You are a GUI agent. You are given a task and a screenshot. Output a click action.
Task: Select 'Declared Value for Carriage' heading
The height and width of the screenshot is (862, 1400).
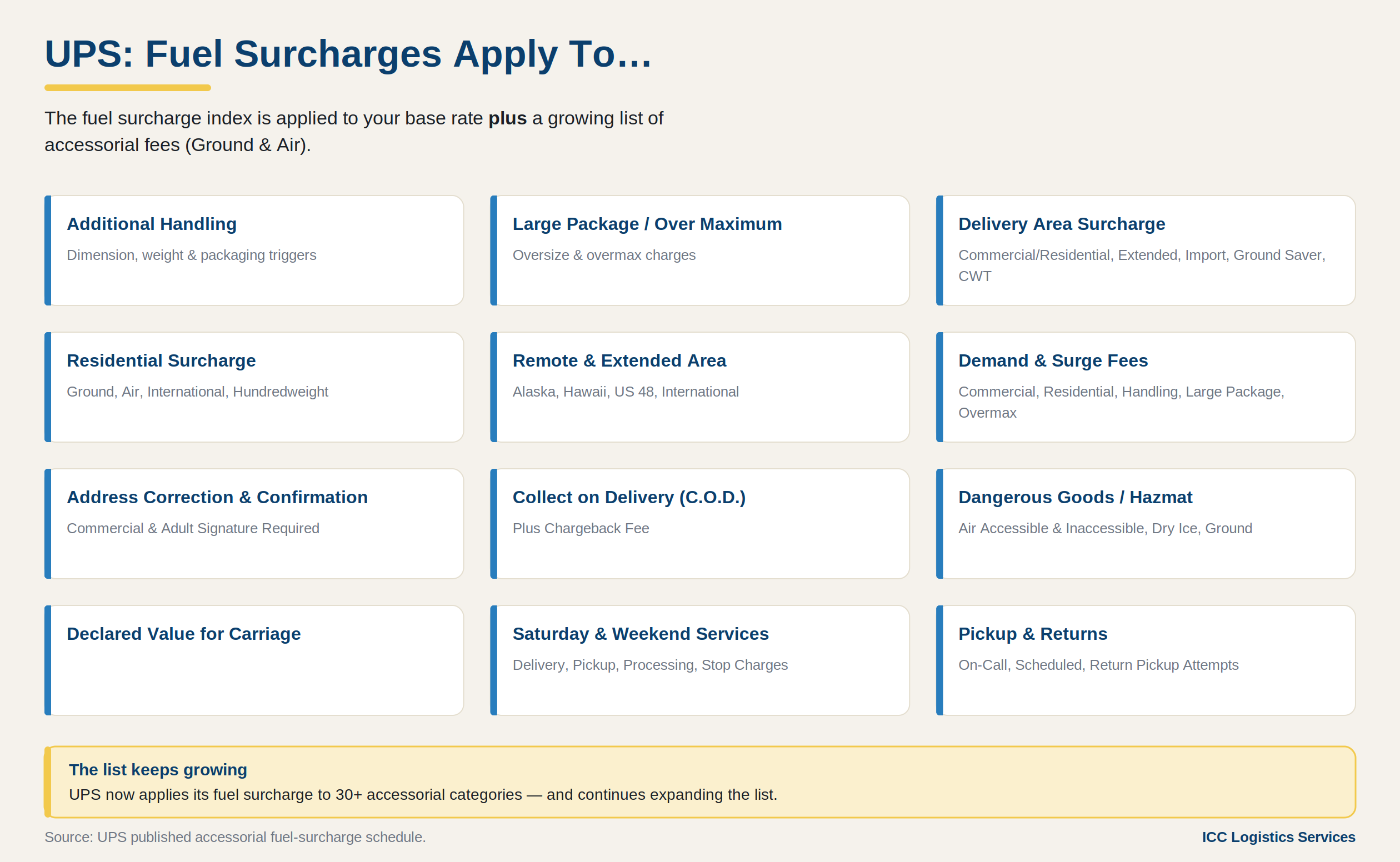[184, 634]
